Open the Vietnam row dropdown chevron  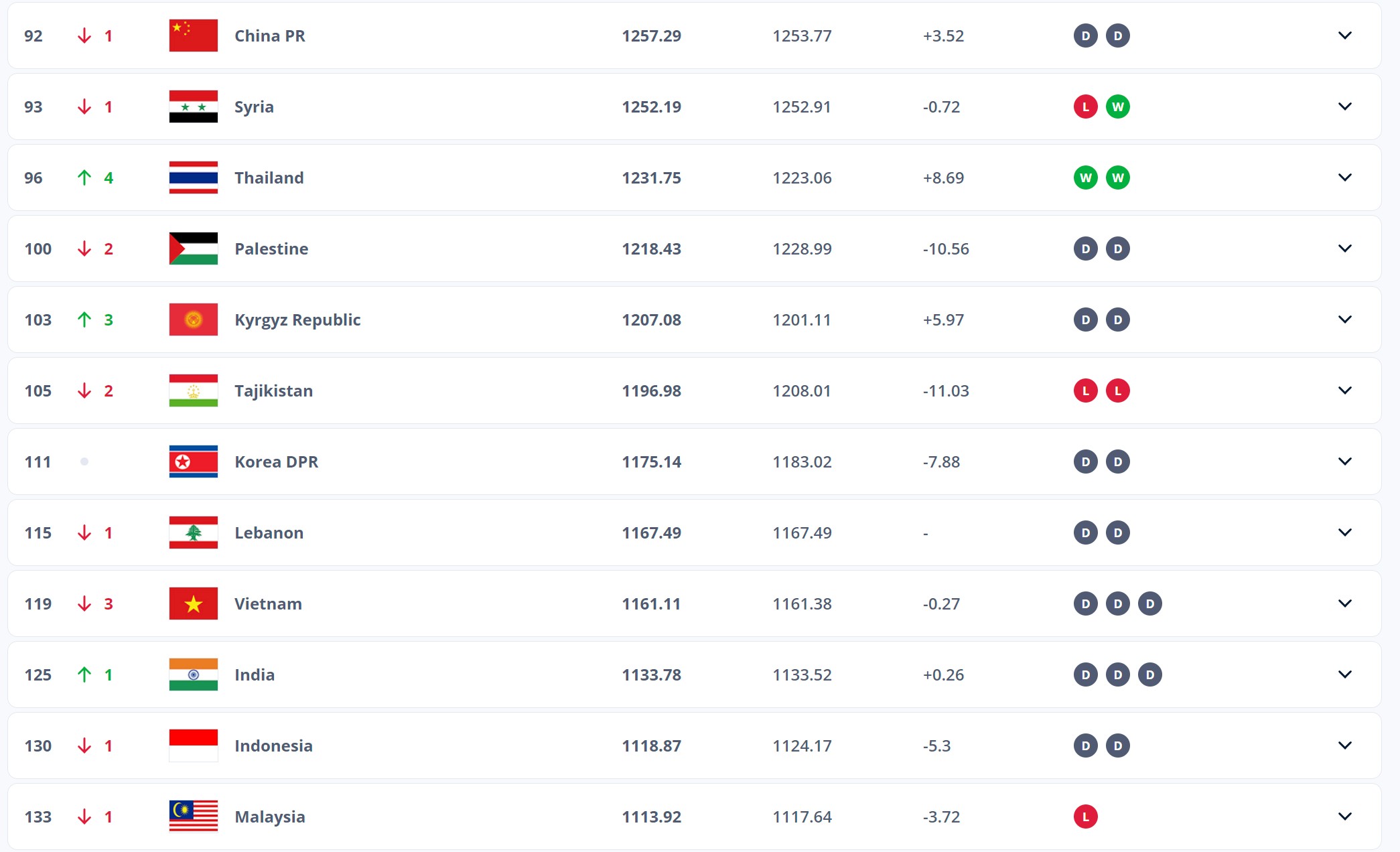click(x=1344, y=603)
